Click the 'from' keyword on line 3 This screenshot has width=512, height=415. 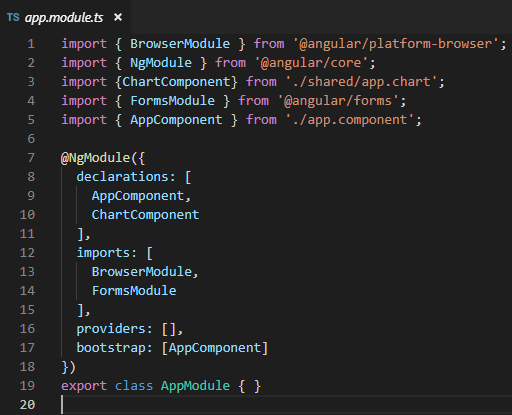[x=261, y=82]
